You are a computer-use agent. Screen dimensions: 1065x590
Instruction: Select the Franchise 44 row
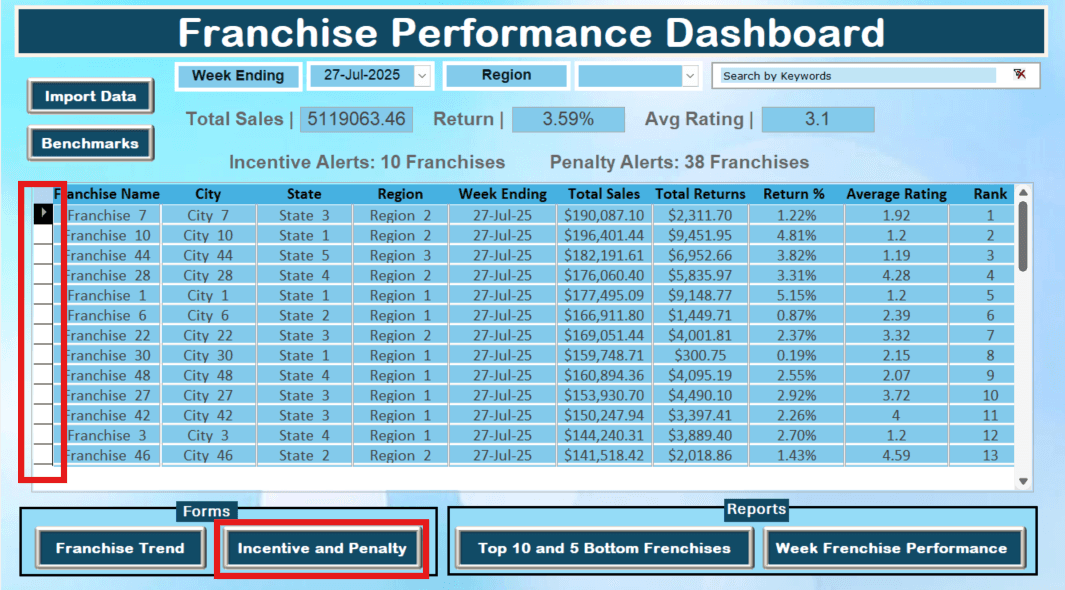pos(108,255)
